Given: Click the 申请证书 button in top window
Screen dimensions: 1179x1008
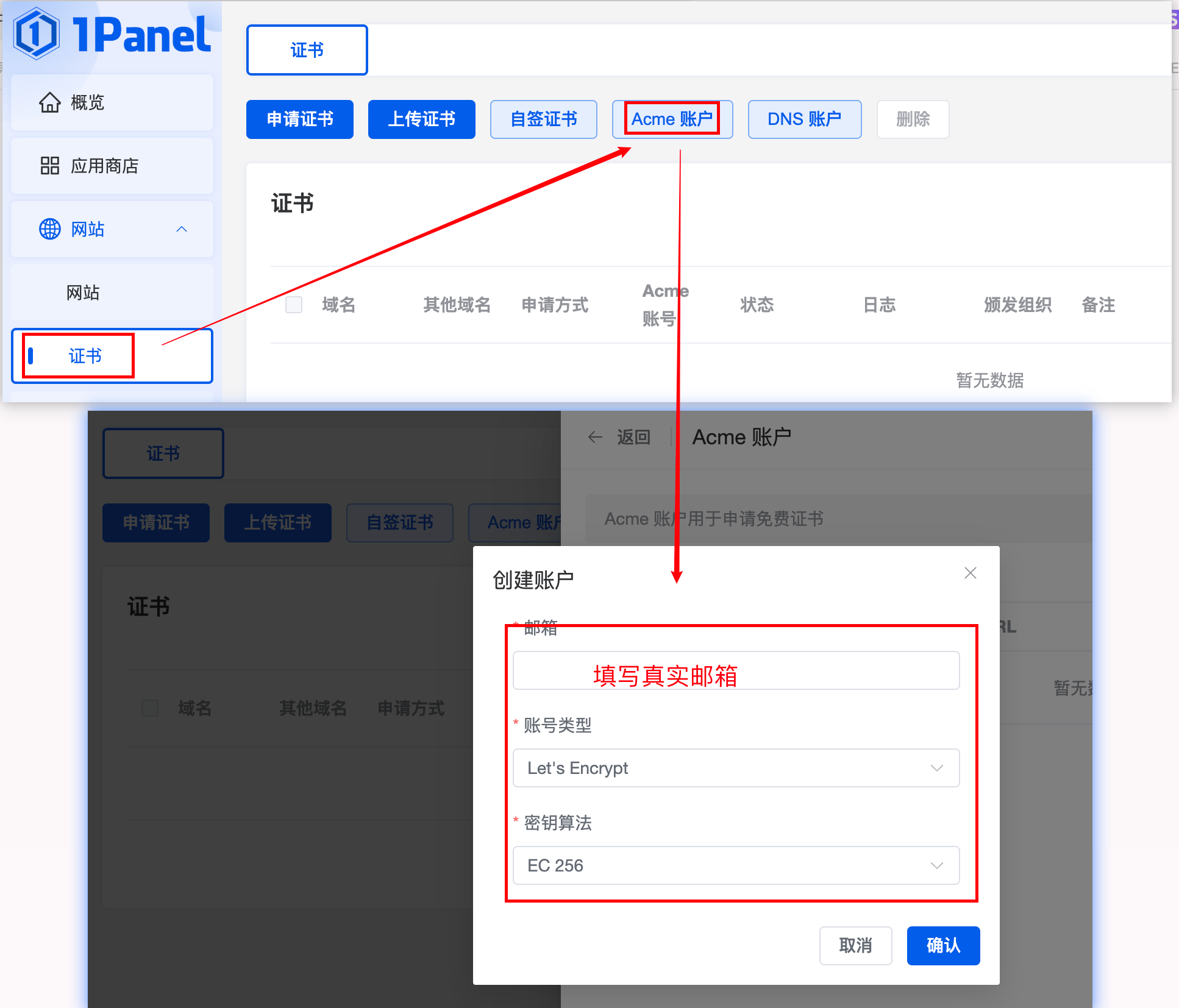Looking at the screenshot, I should (300, 119).
